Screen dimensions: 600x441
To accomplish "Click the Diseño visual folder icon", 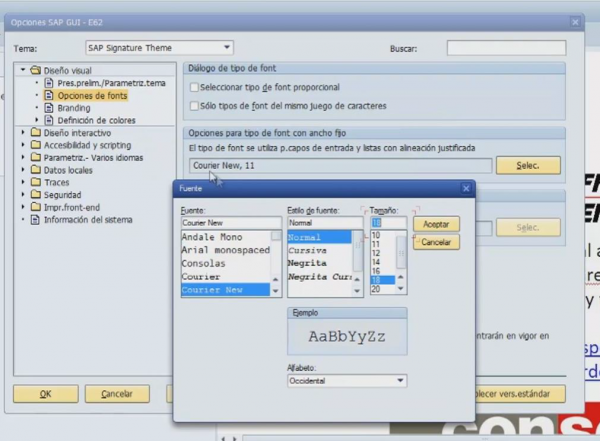I will coord(36,70).
